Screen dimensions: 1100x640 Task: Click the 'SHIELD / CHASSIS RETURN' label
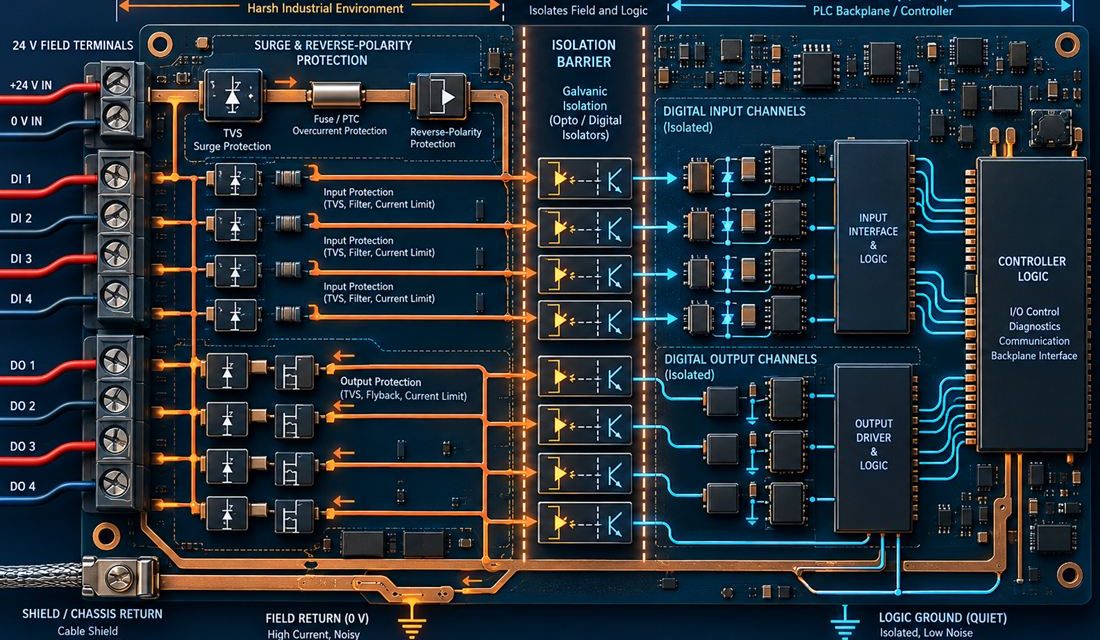[x=92, y=614]
